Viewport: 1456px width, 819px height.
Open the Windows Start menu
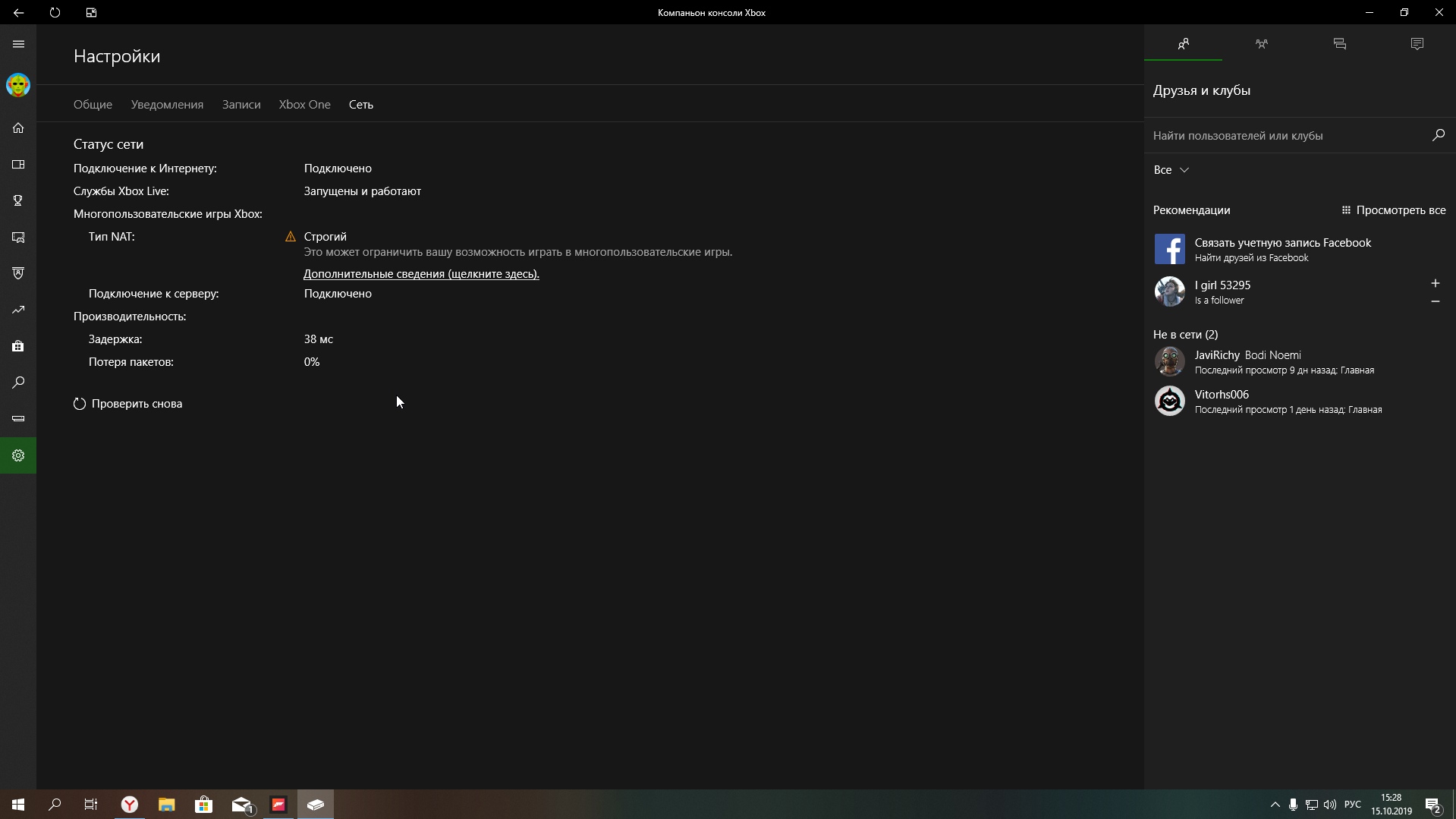(18, 805)
